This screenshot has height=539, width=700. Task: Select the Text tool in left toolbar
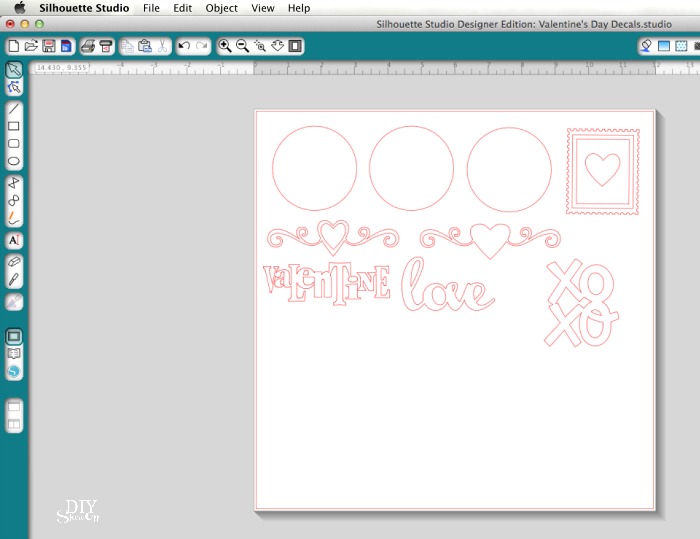point(14,241)
